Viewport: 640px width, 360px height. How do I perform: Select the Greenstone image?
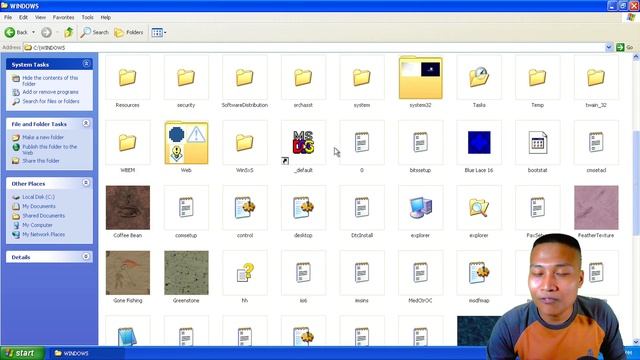(x=186, y=273)
